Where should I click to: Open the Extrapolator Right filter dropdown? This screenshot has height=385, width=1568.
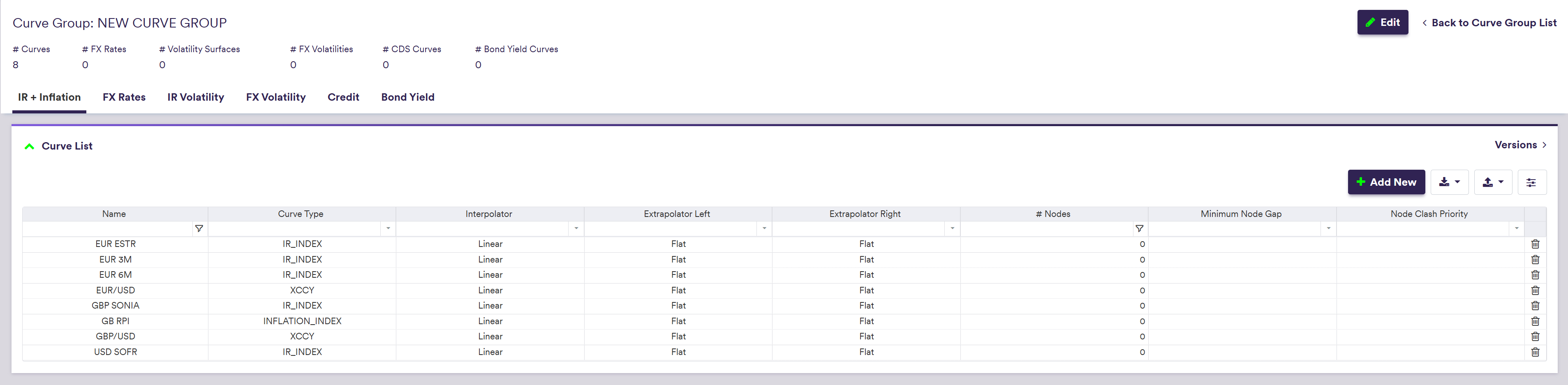coord(952,229)
